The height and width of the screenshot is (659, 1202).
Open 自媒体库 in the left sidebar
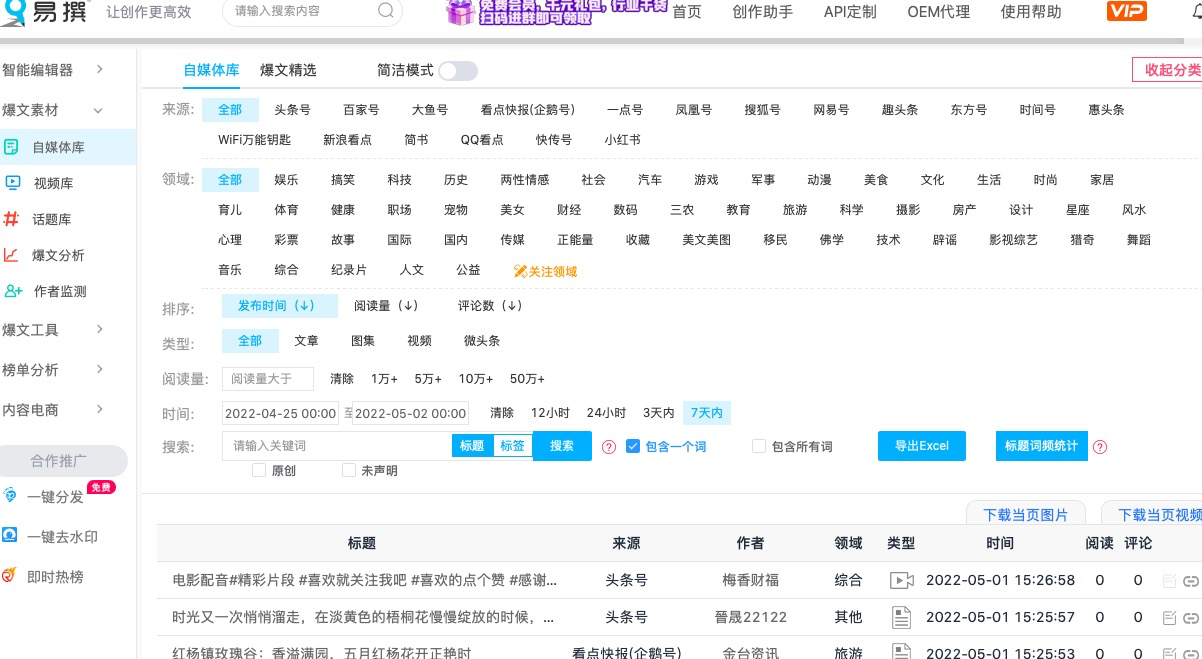(x=58, y=147)
